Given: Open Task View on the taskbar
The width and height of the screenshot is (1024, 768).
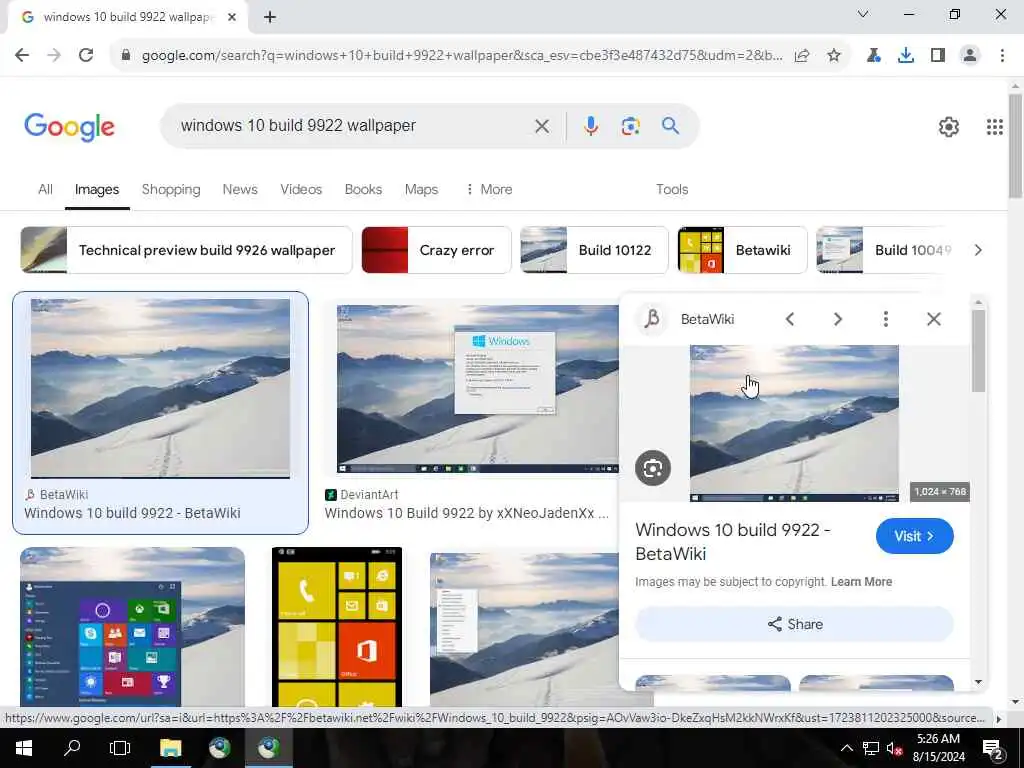Looking at the screenshot, I should coord(120,748).
